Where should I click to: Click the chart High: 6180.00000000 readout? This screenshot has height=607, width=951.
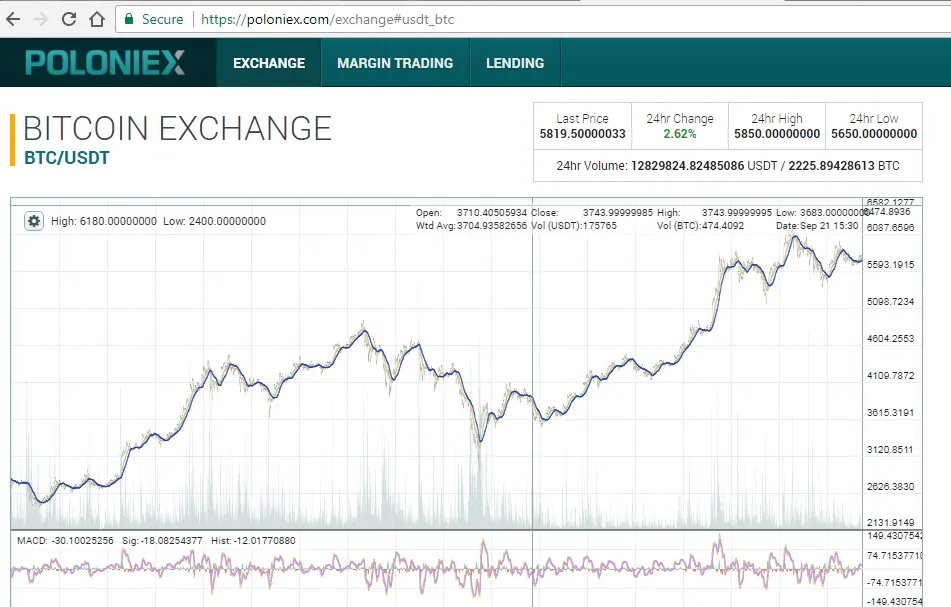click(x=104, y=221)
